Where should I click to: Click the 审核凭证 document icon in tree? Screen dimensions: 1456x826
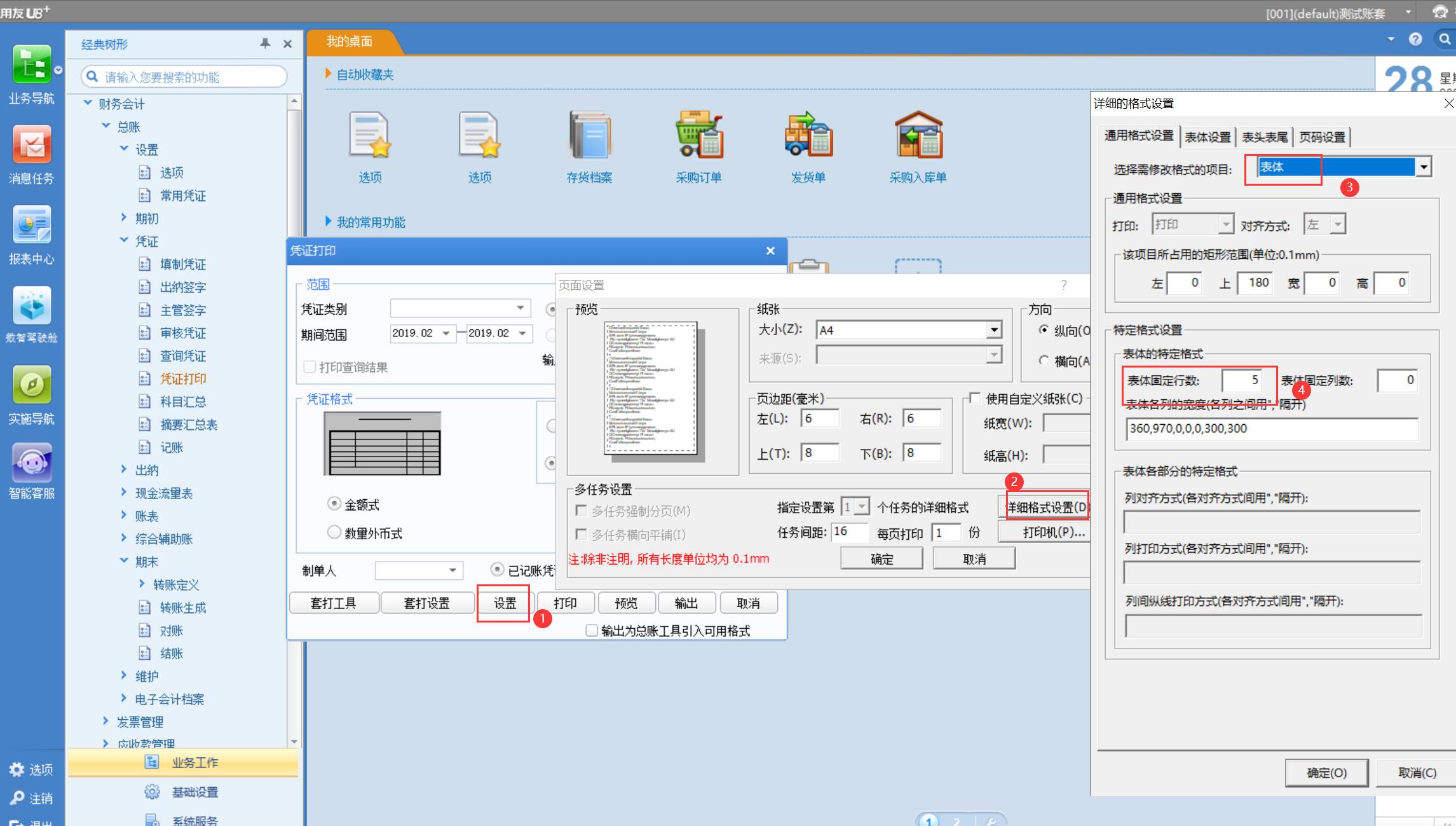[145, 333]
